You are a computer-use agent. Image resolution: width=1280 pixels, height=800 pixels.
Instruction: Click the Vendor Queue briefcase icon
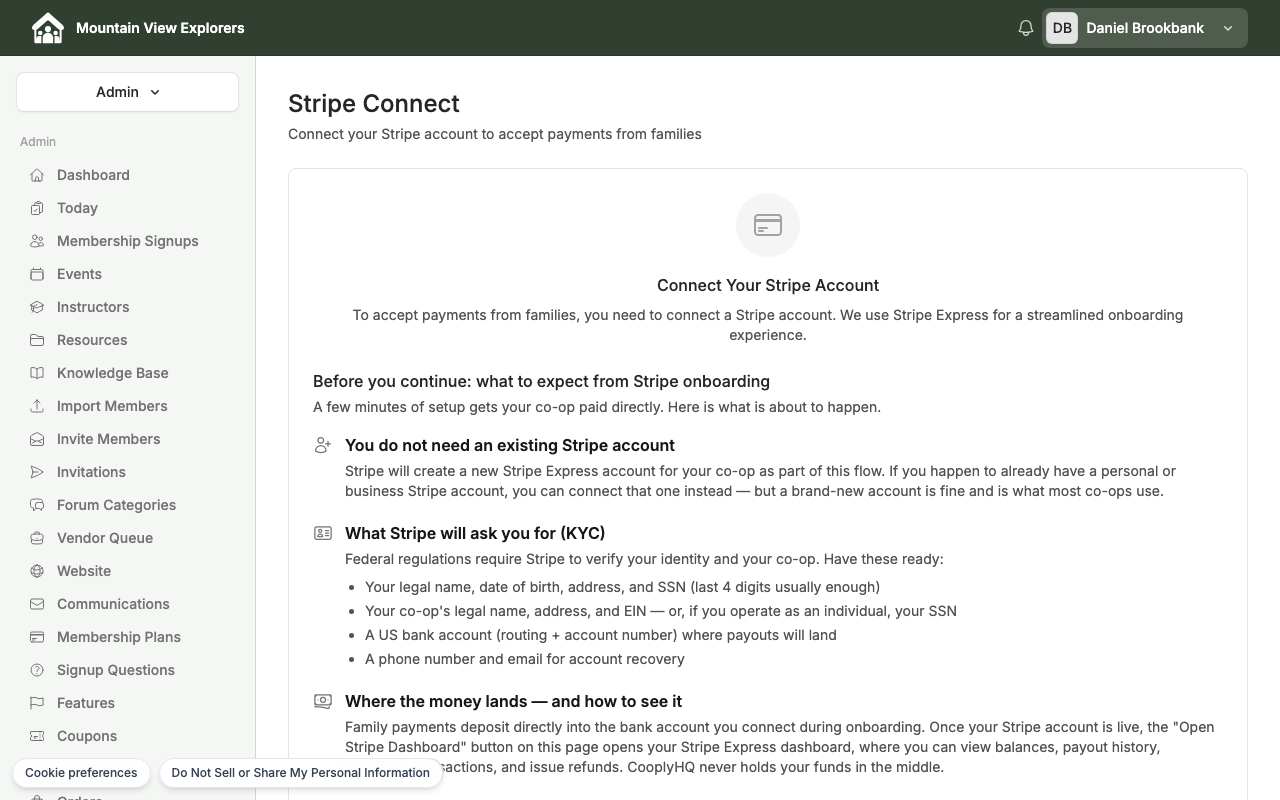(x=37, y=538)
